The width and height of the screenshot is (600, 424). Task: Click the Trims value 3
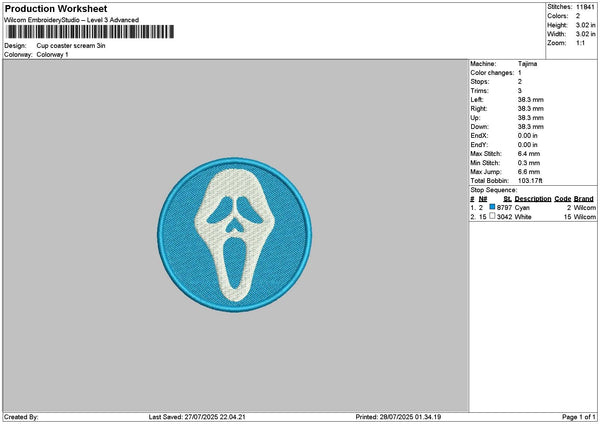click(x=520, y=91)
